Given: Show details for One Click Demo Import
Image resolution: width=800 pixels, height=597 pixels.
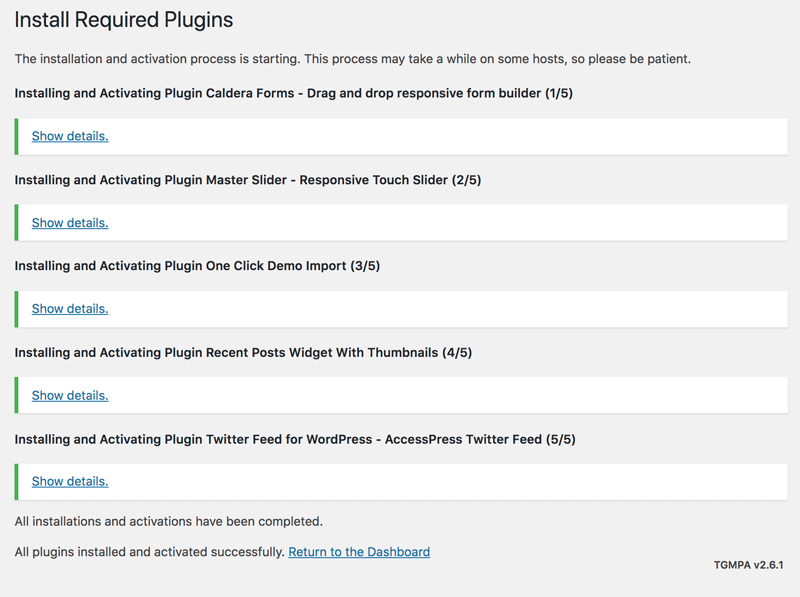Looking at the screenshot, I should pos(70,309).
